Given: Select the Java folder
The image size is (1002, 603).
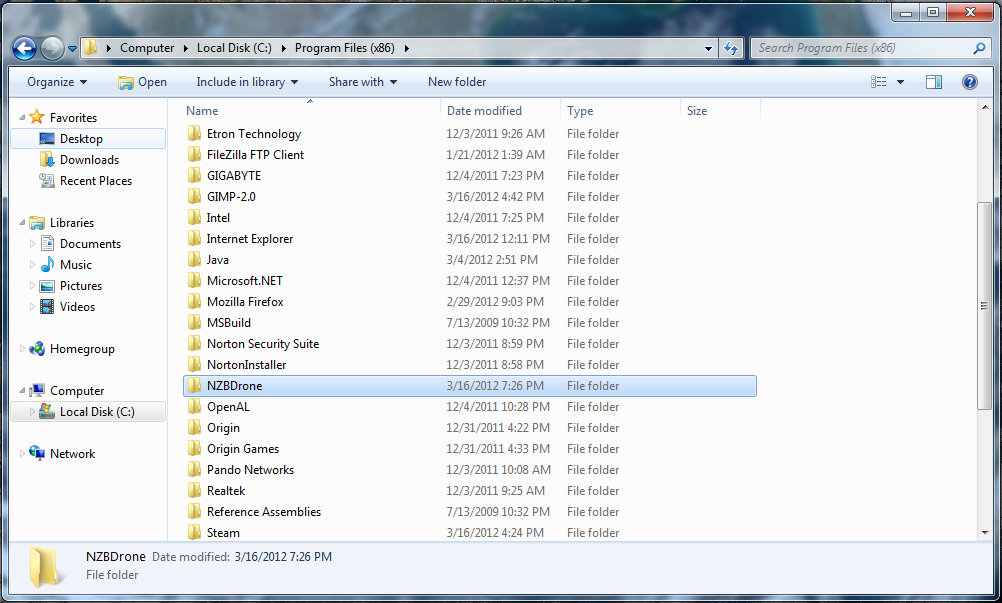Looking at the screenshot, I should (x=470, y=260).
